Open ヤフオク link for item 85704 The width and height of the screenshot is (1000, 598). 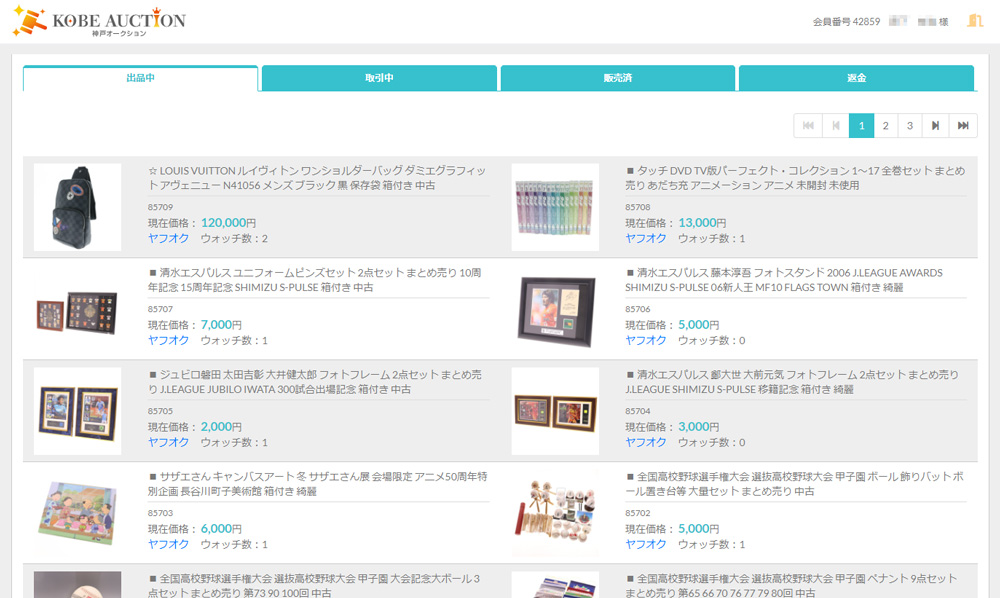pos(645,442)
